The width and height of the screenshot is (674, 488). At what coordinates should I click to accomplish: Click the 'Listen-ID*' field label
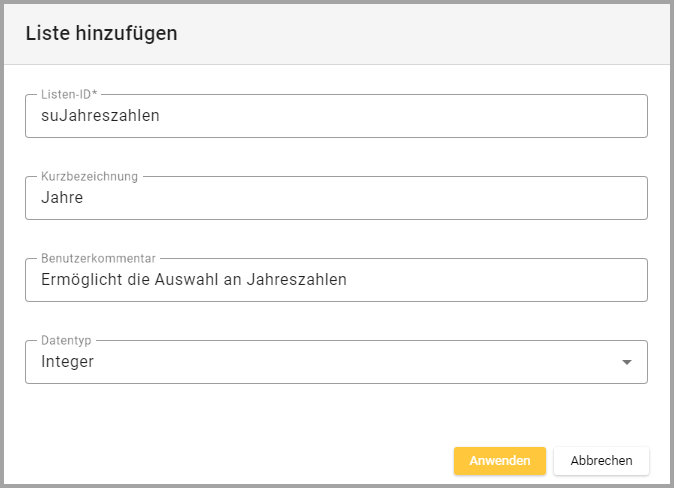(x=69, y=94)
